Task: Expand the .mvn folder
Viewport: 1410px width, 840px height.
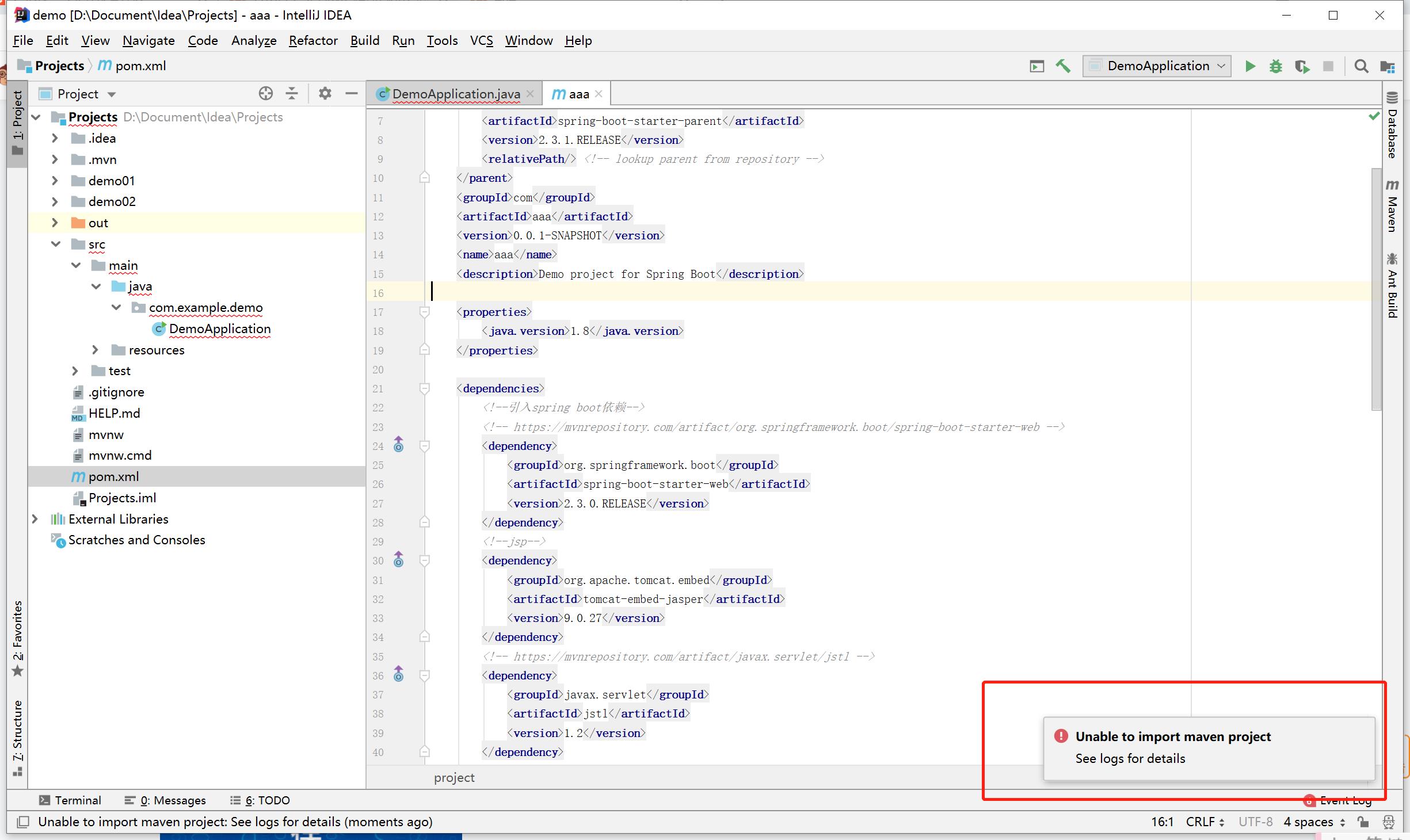Action: pos(55,159)
